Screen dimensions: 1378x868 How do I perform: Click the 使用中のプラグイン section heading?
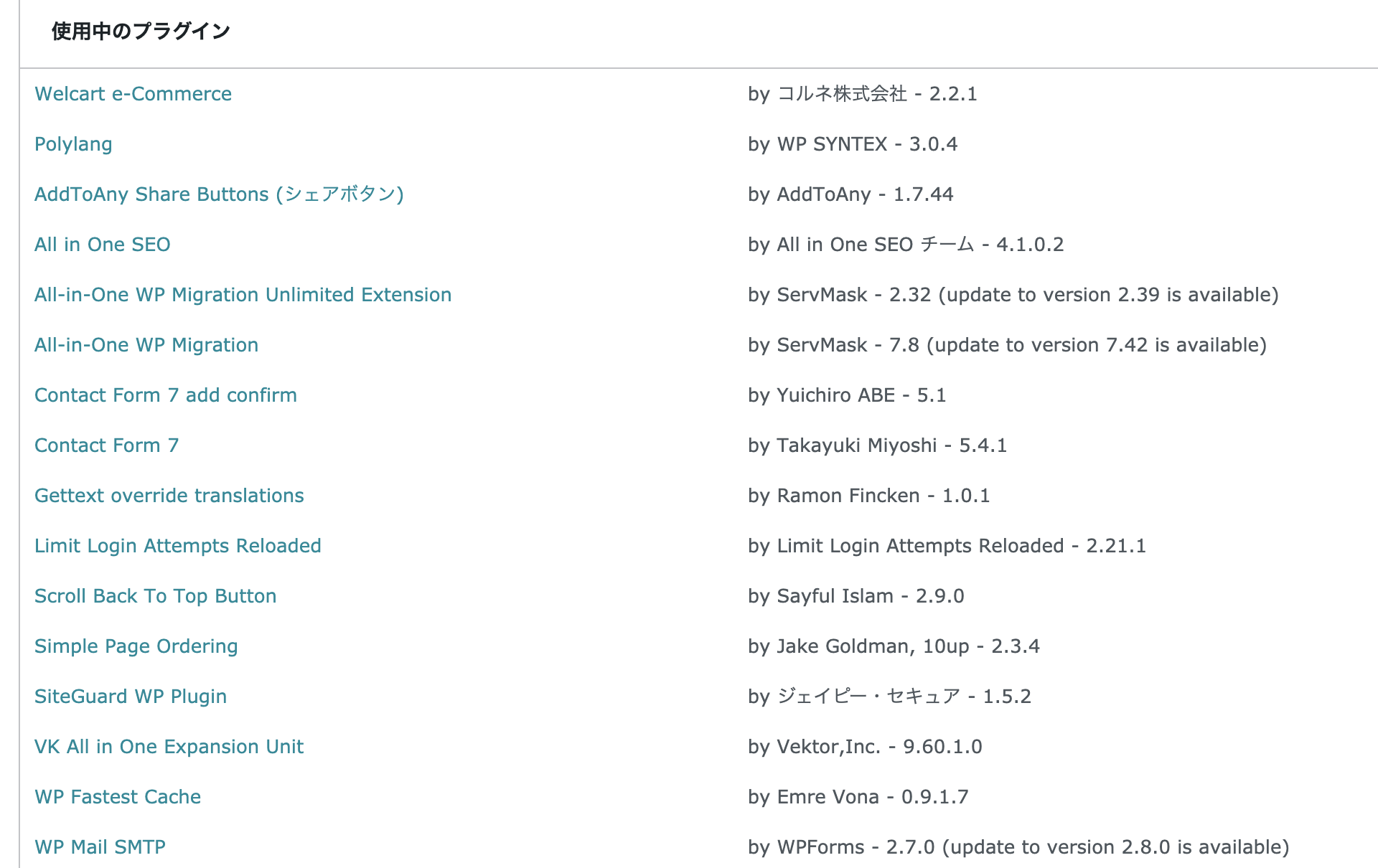[141, 31]
